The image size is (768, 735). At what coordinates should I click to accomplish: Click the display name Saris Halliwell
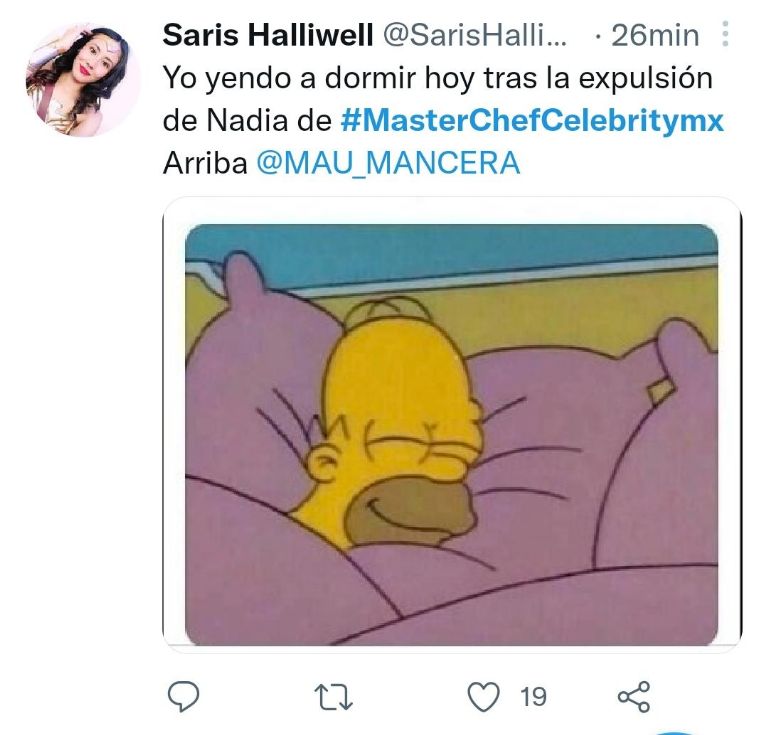tap(264, 36)
